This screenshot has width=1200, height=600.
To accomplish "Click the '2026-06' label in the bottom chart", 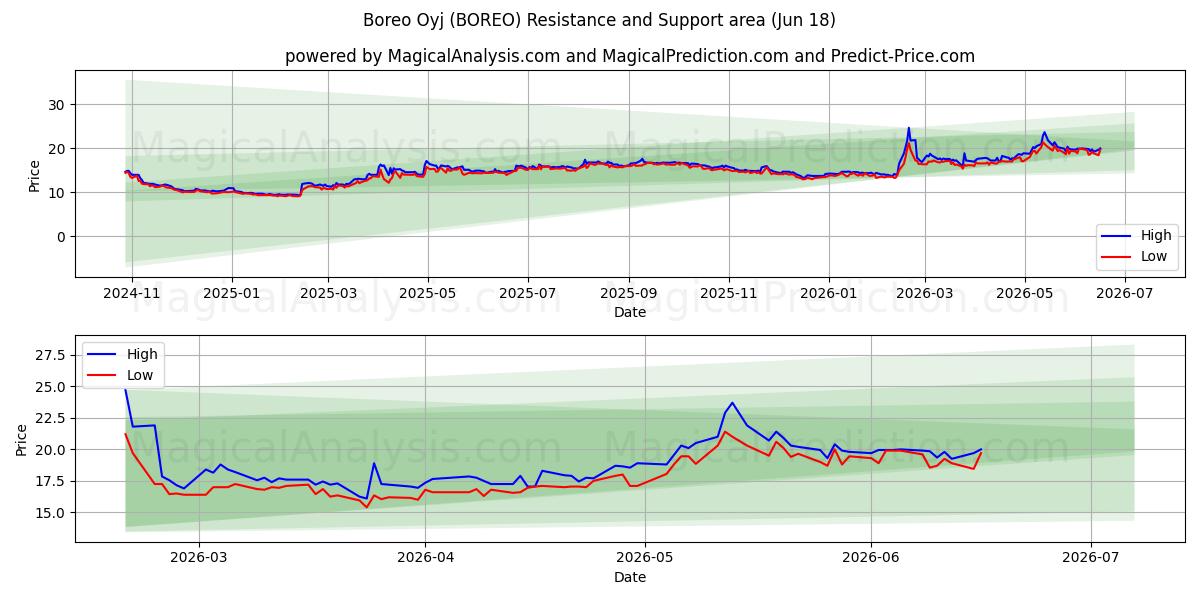I will (871, 558).
